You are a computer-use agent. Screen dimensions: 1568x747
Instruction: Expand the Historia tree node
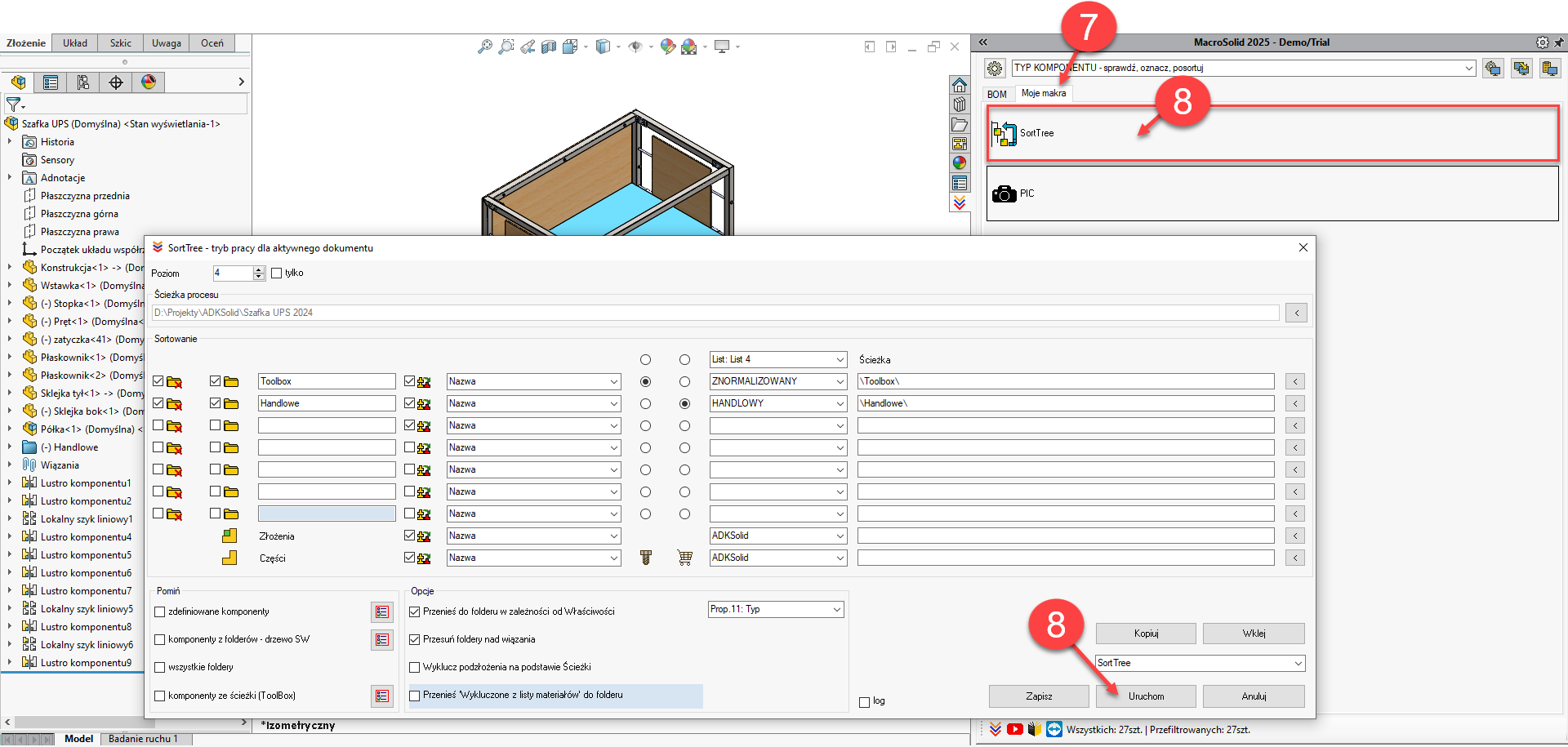(x=10, y=142)
